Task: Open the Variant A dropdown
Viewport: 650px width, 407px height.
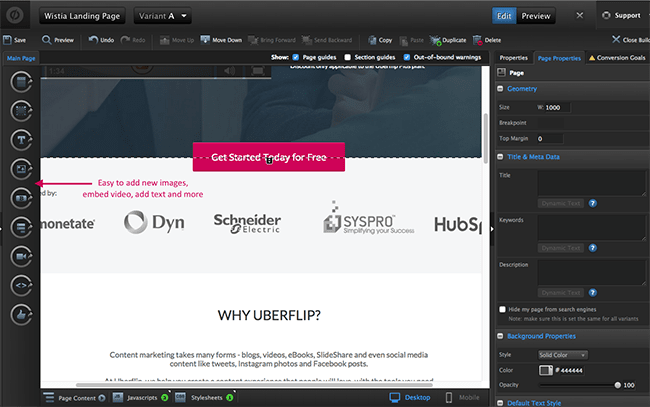Action: (162, 16)
